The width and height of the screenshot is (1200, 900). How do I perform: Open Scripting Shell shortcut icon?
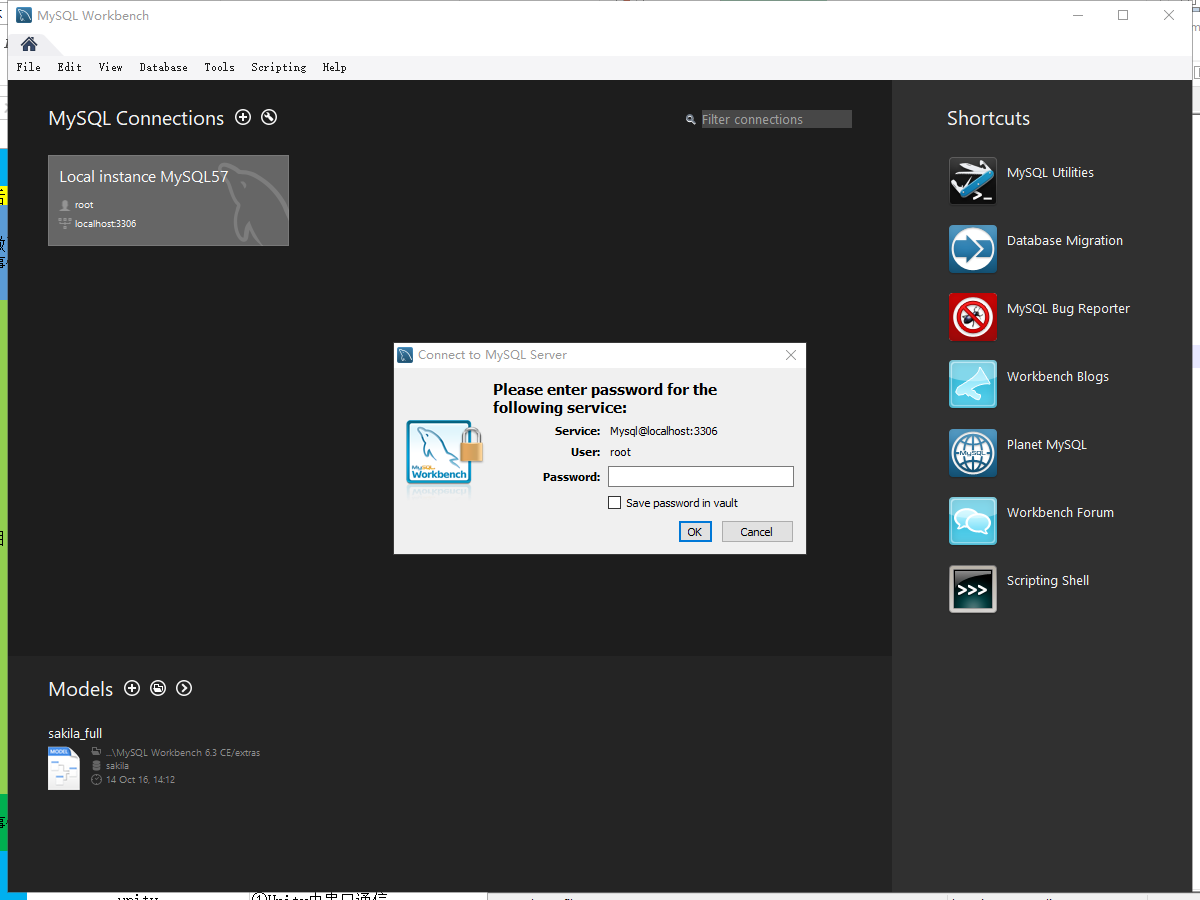pyautogui.click(x=973, y=589)
